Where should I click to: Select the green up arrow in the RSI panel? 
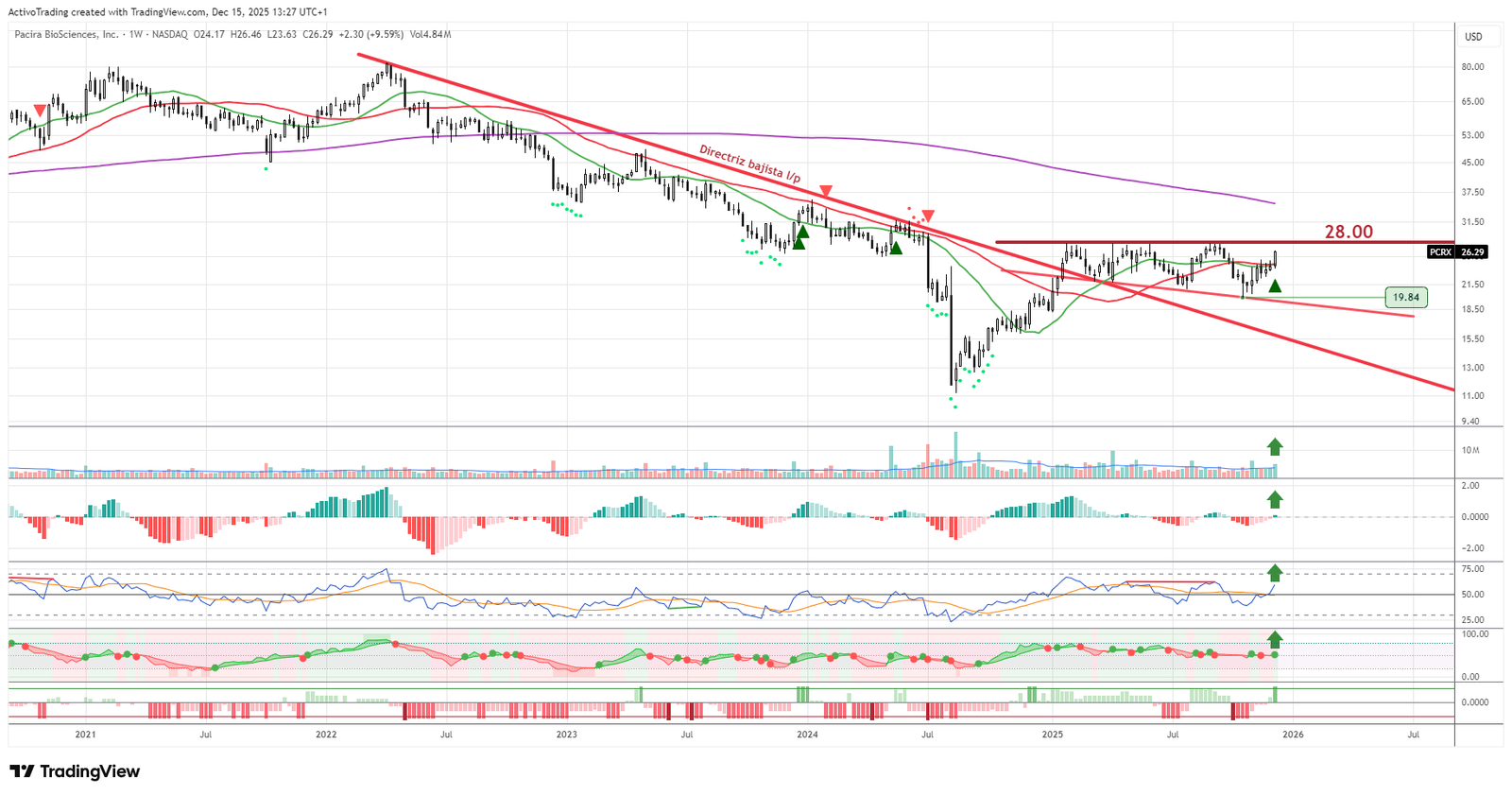tap(1275, 573)
